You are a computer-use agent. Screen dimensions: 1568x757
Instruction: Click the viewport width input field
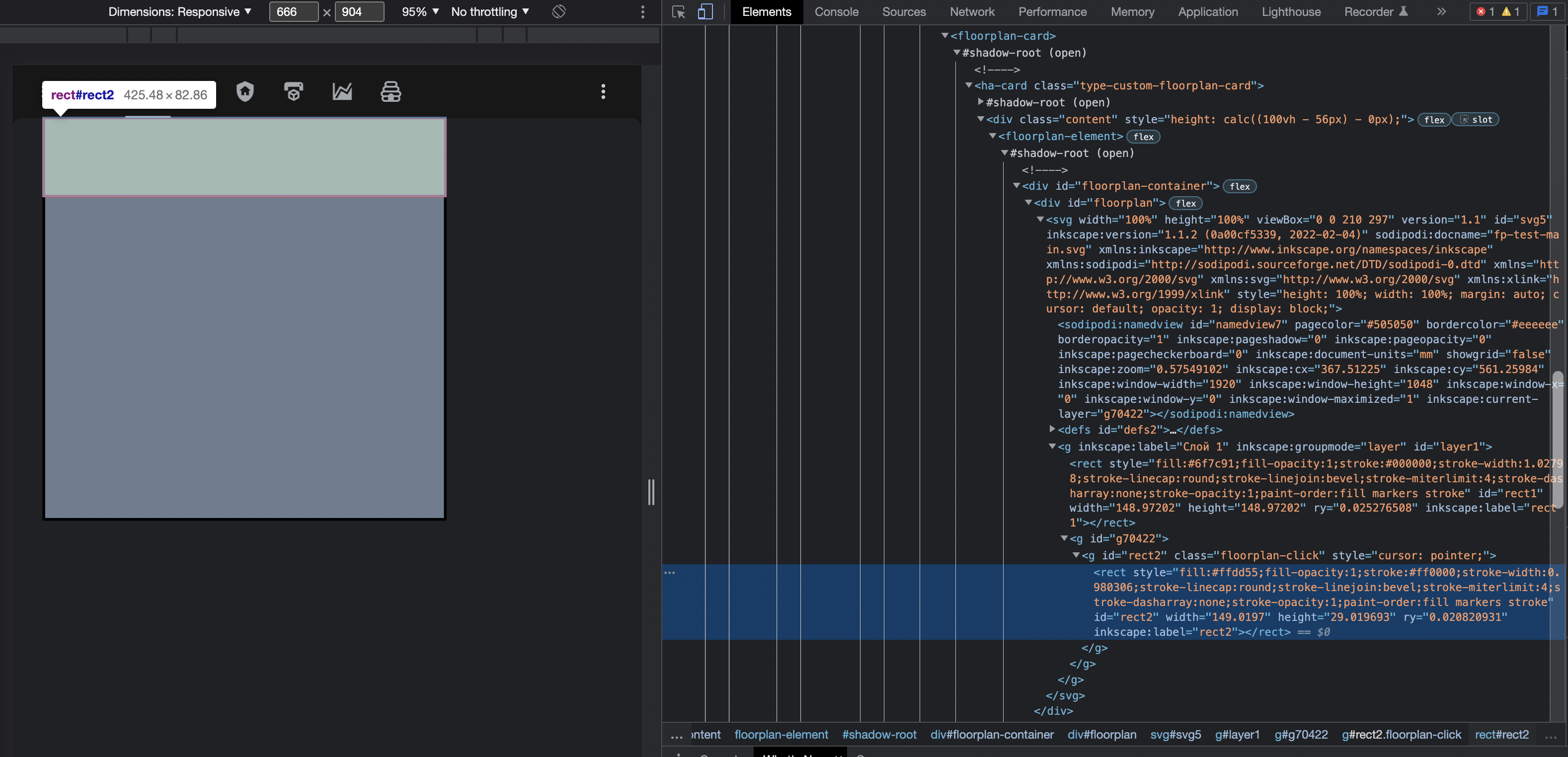click(x=293, y=11)
